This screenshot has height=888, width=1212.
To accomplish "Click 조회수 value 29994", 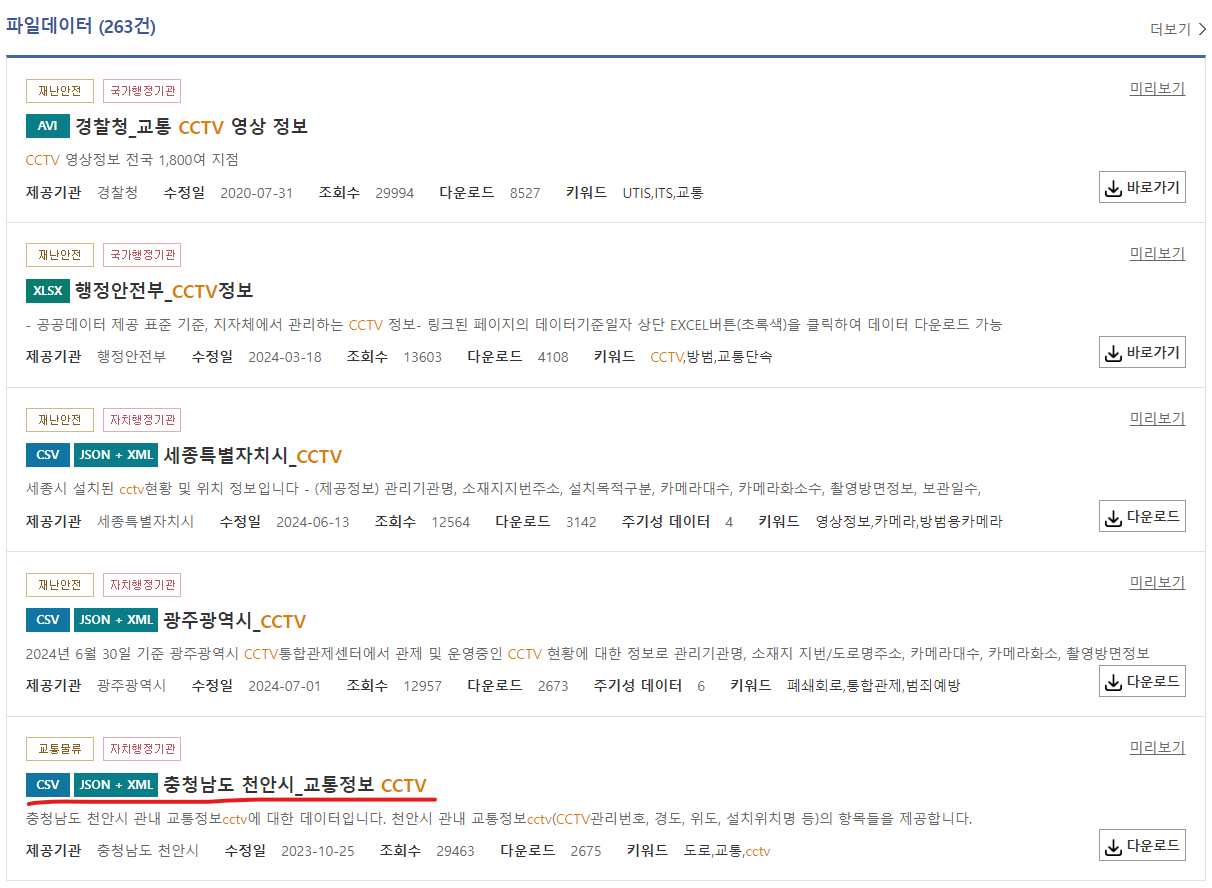I will (x=395, y=193).
